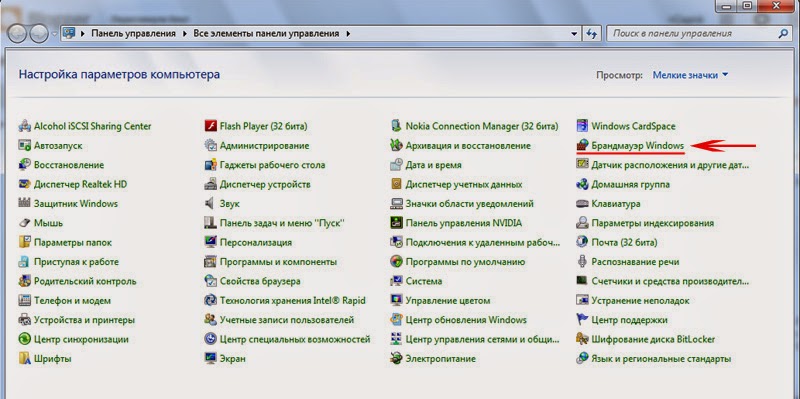The height and width of the screenshot is (399, 800).
Task: Click the search magnifier icon
Action: pyautogui.click(x=783, y=34)
